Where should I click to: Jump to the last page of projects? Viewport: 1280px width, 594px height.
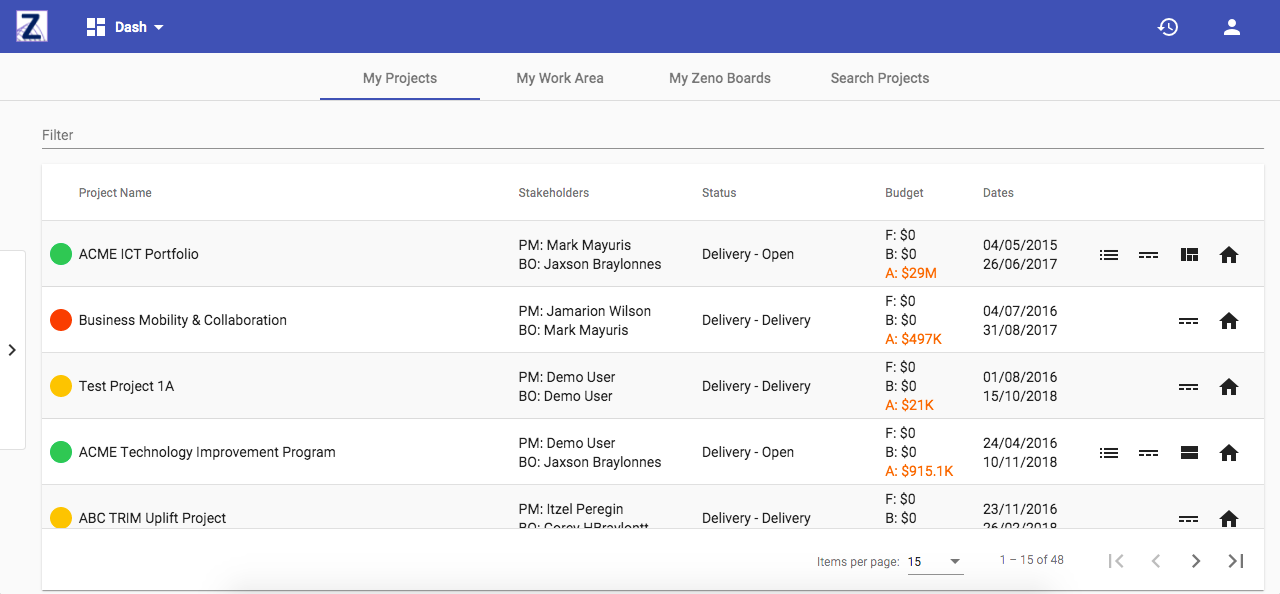coord(1236,561)
